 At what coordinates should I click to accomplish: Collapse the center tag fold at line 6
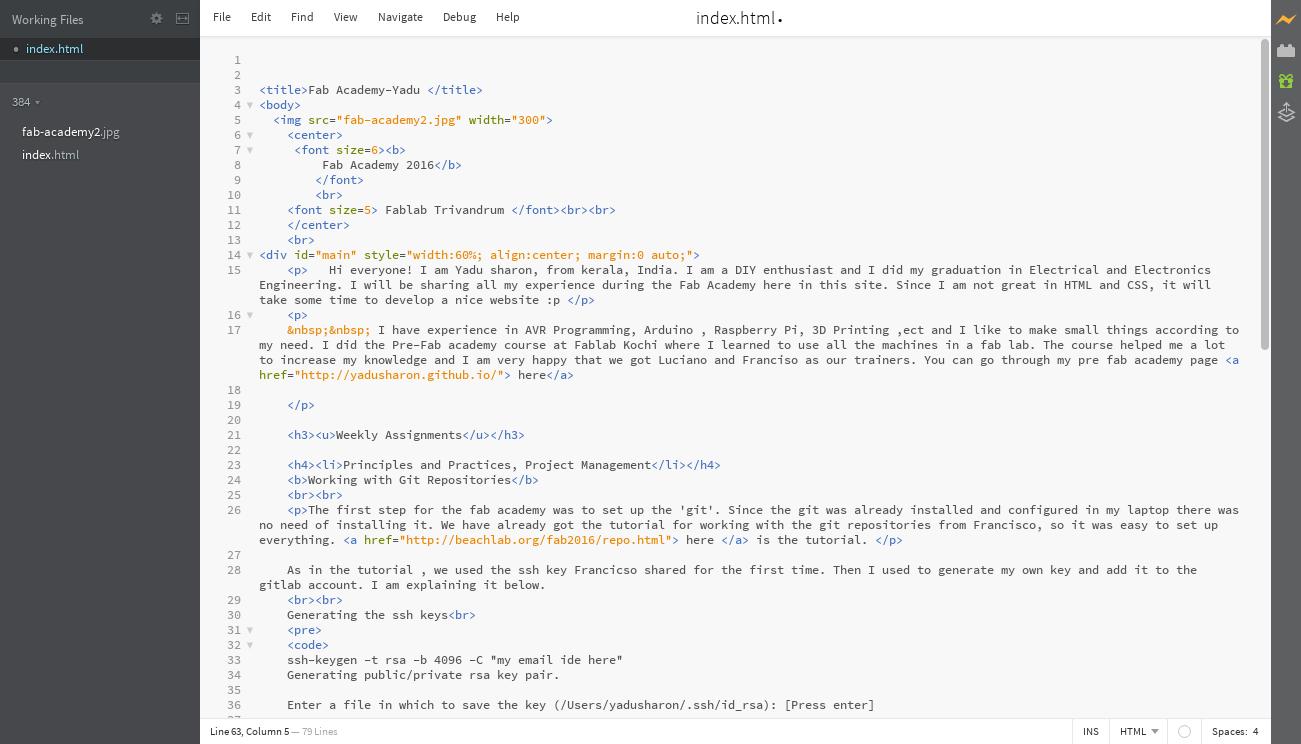[x=250, y=135]
